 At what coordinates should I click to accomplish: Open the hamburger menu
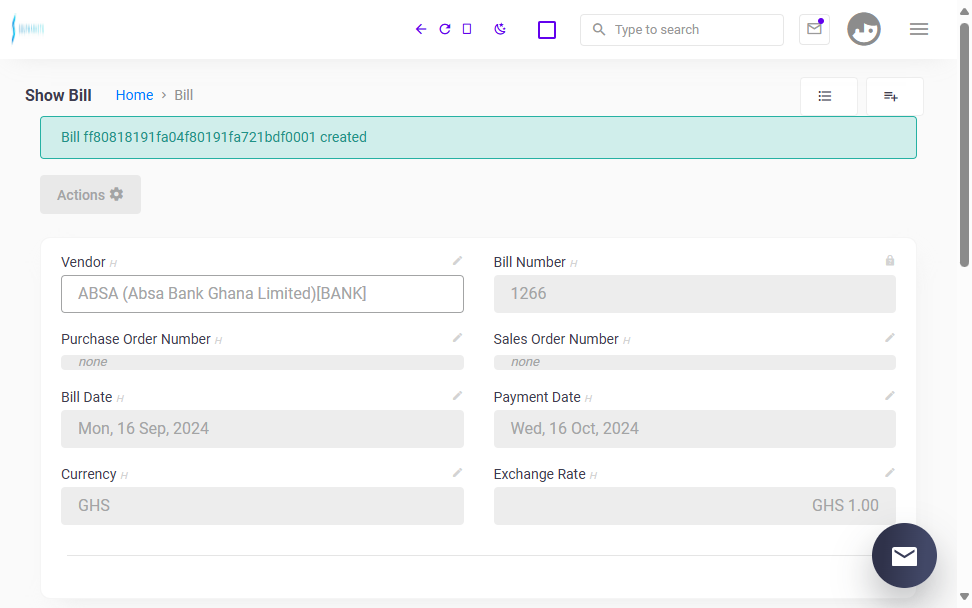click(x=919, y=29)
